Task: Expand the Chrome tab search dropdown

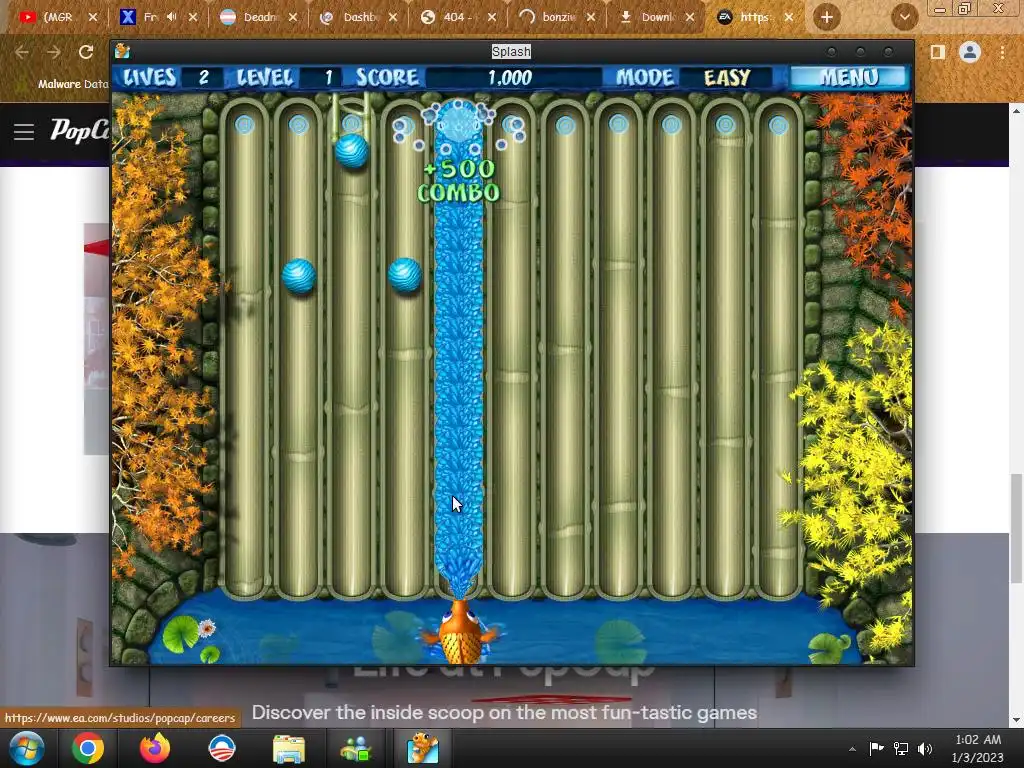Action: (x=904, y=18)
